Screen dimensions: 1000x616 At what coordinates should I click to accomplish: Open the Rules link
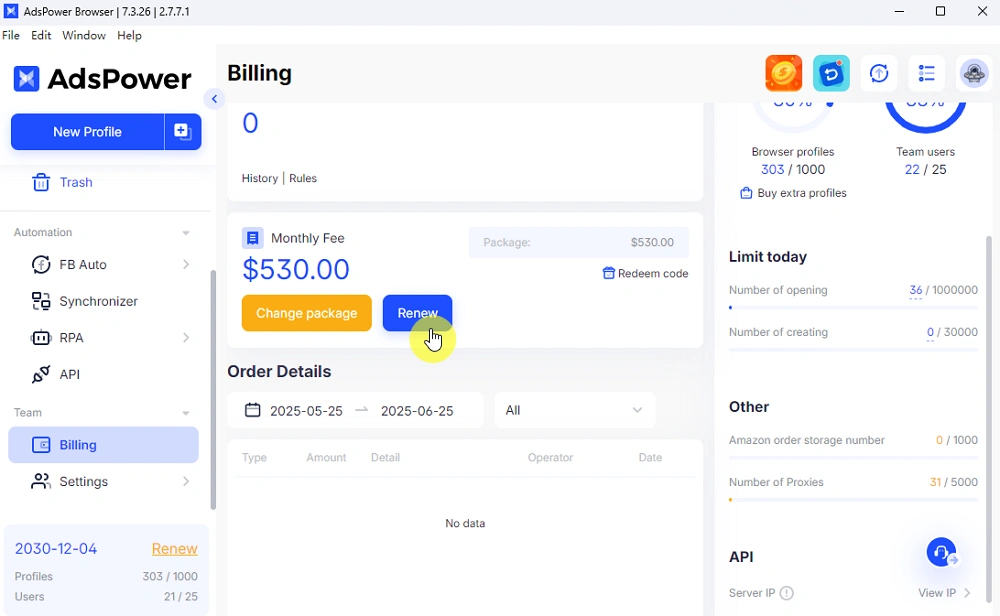(303, 179)
